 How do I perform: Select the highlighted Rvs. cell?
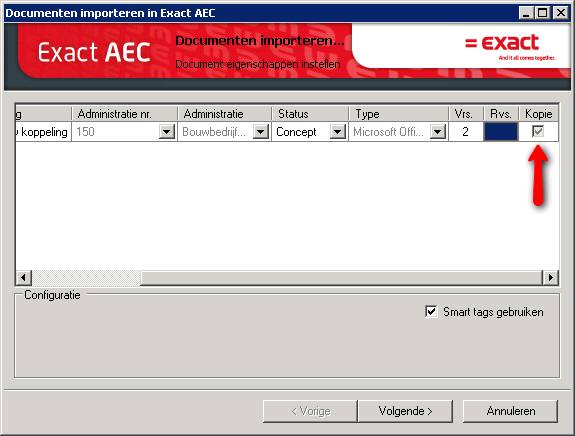coord(501,132)
